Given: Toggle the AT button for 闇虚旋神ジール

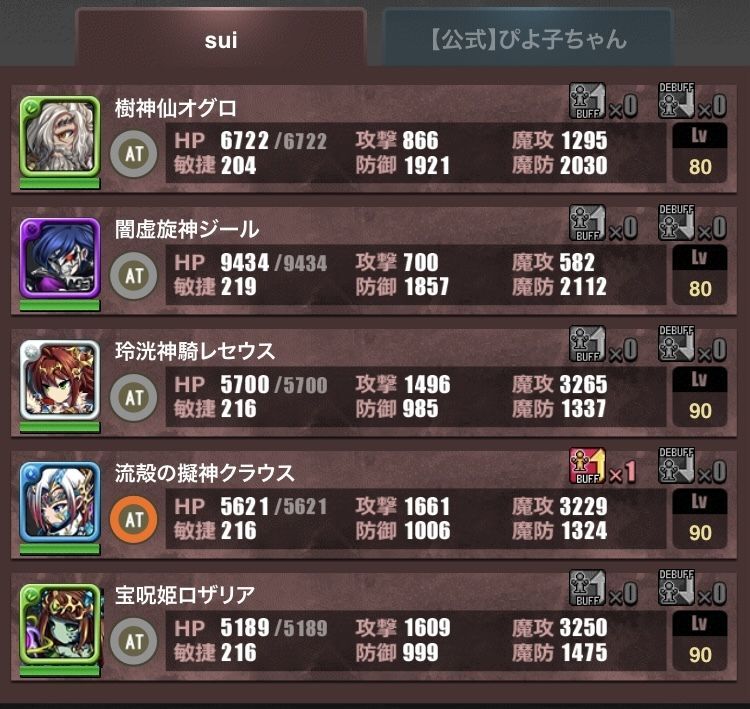Looking at the screenshot, I should pos(133,276).
